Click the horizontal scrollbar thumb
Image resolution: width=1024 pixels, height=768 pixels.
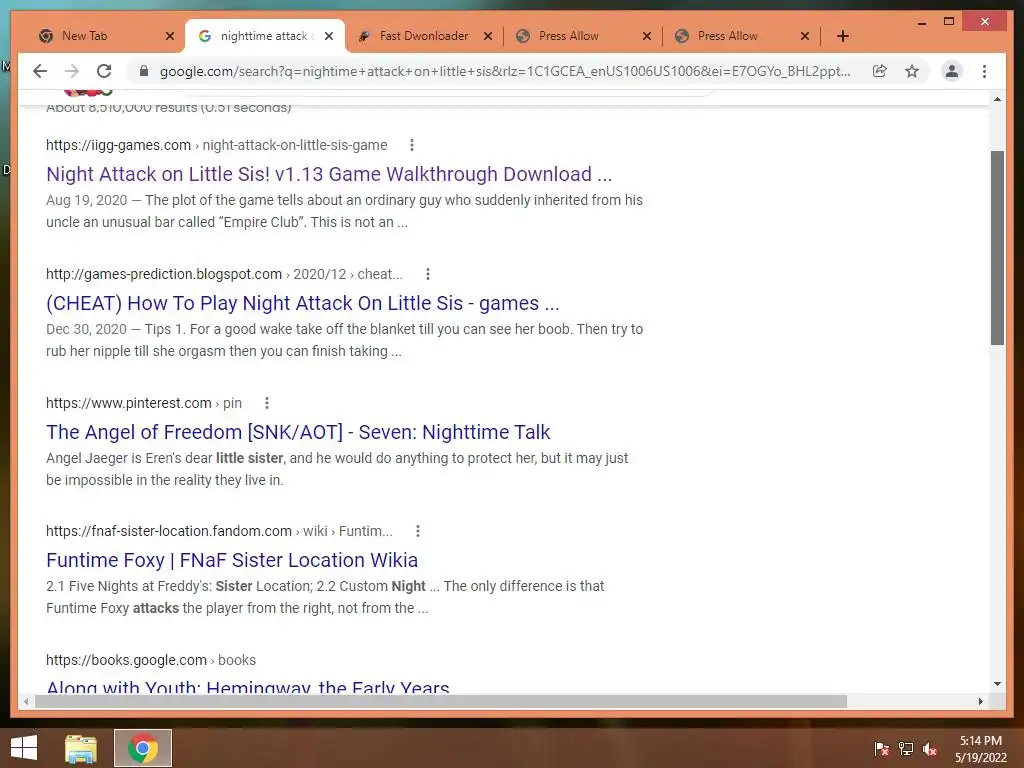coord(441,701)
